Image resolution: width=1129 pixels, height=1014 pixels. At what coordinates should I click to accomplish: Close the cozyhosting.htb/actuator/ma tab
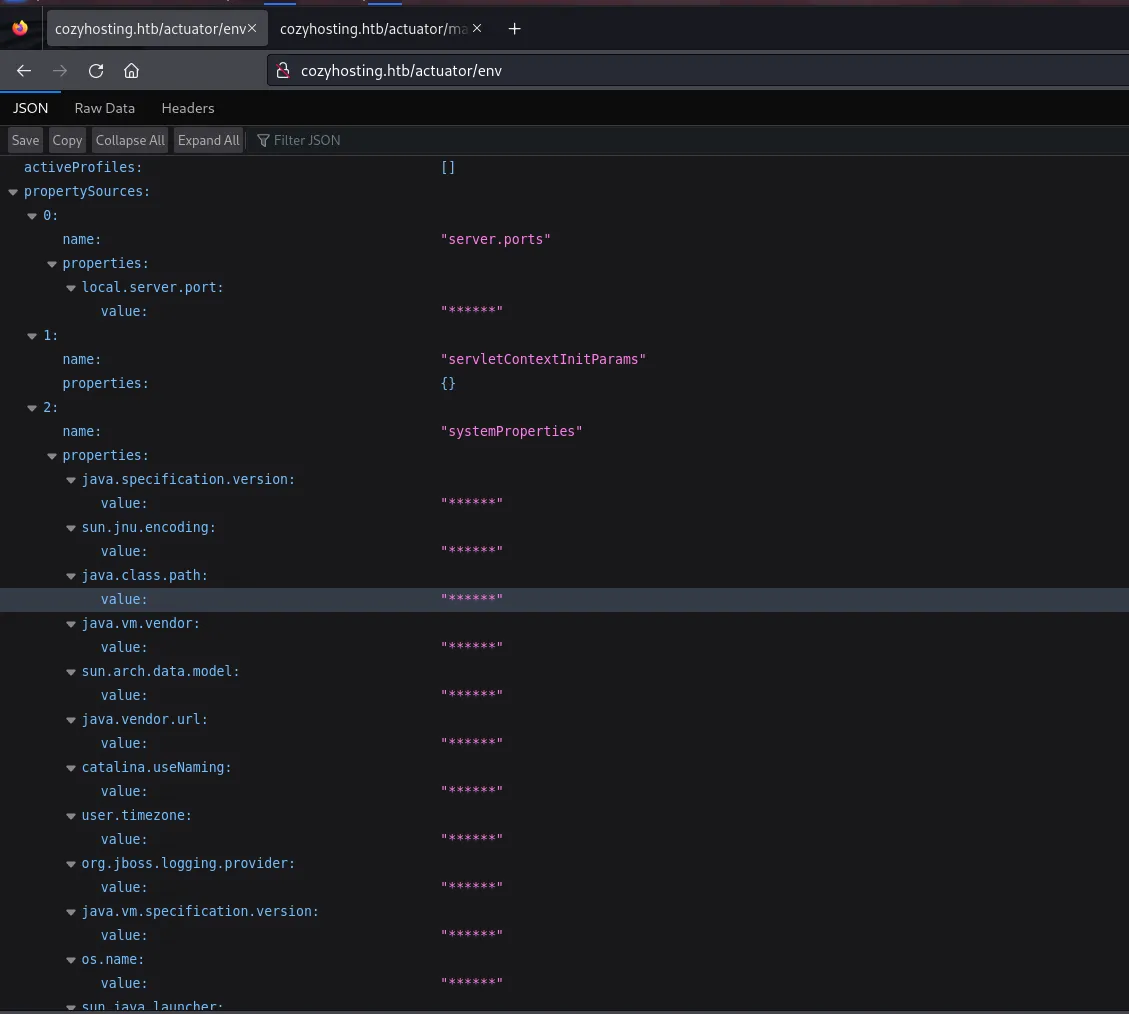coord(477,28)
